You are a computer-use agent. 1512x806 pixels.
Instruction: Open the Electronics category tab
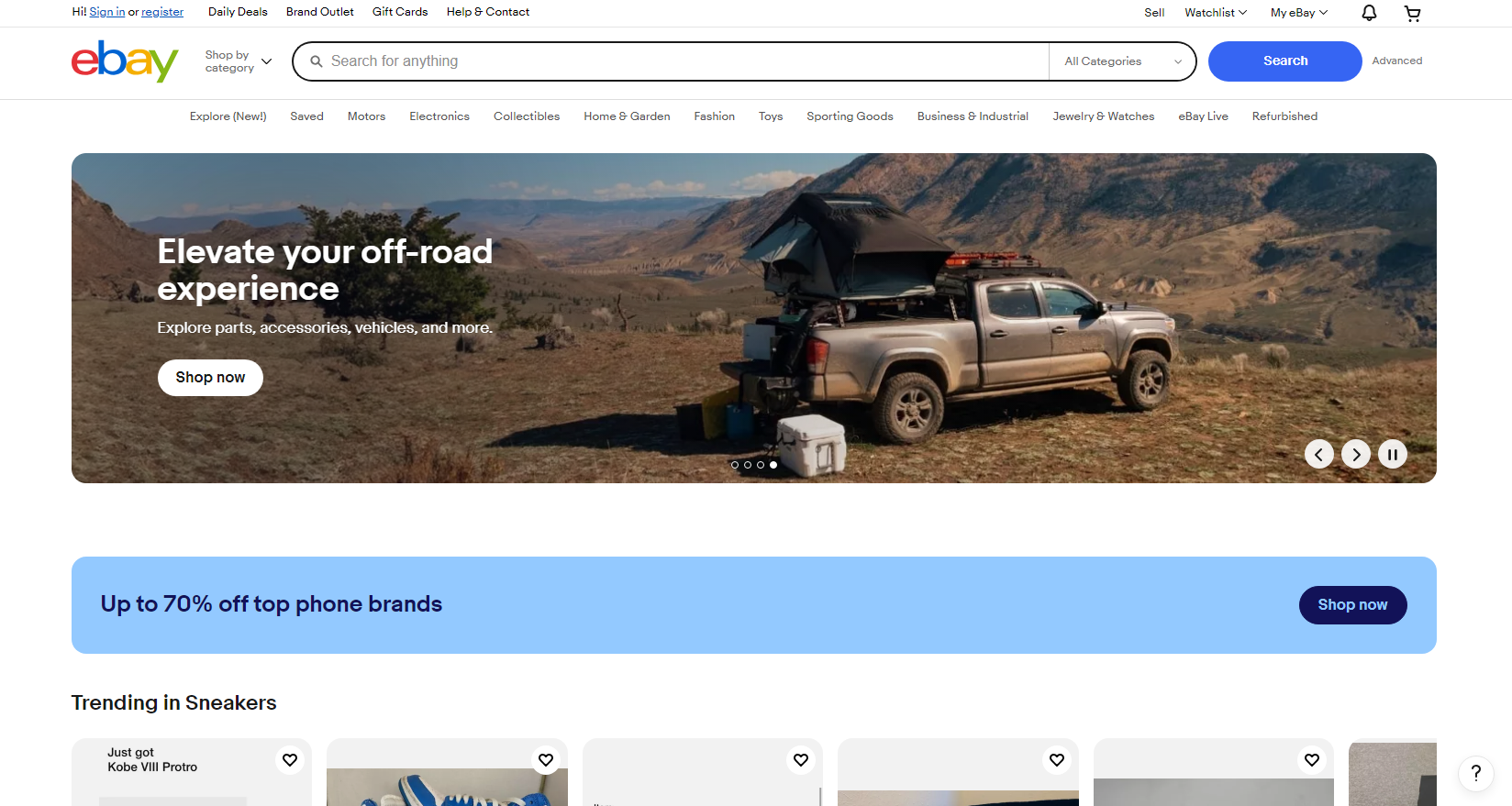click(x=439, y=116)
